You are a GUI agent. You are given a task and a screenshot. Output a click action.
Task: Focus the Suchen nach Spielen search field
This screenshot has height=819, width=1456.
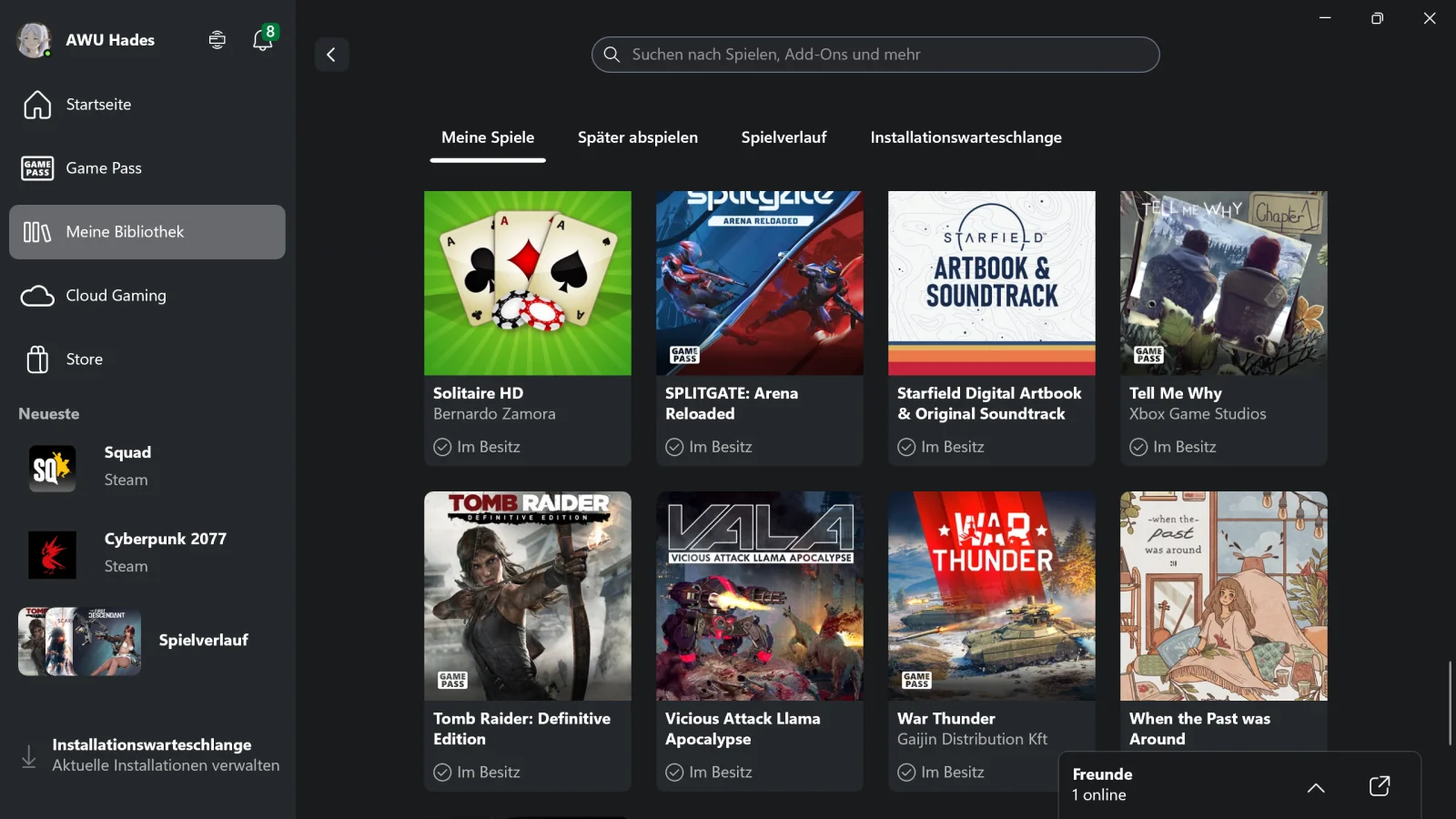pyautogui.click(x=875, y=55)
